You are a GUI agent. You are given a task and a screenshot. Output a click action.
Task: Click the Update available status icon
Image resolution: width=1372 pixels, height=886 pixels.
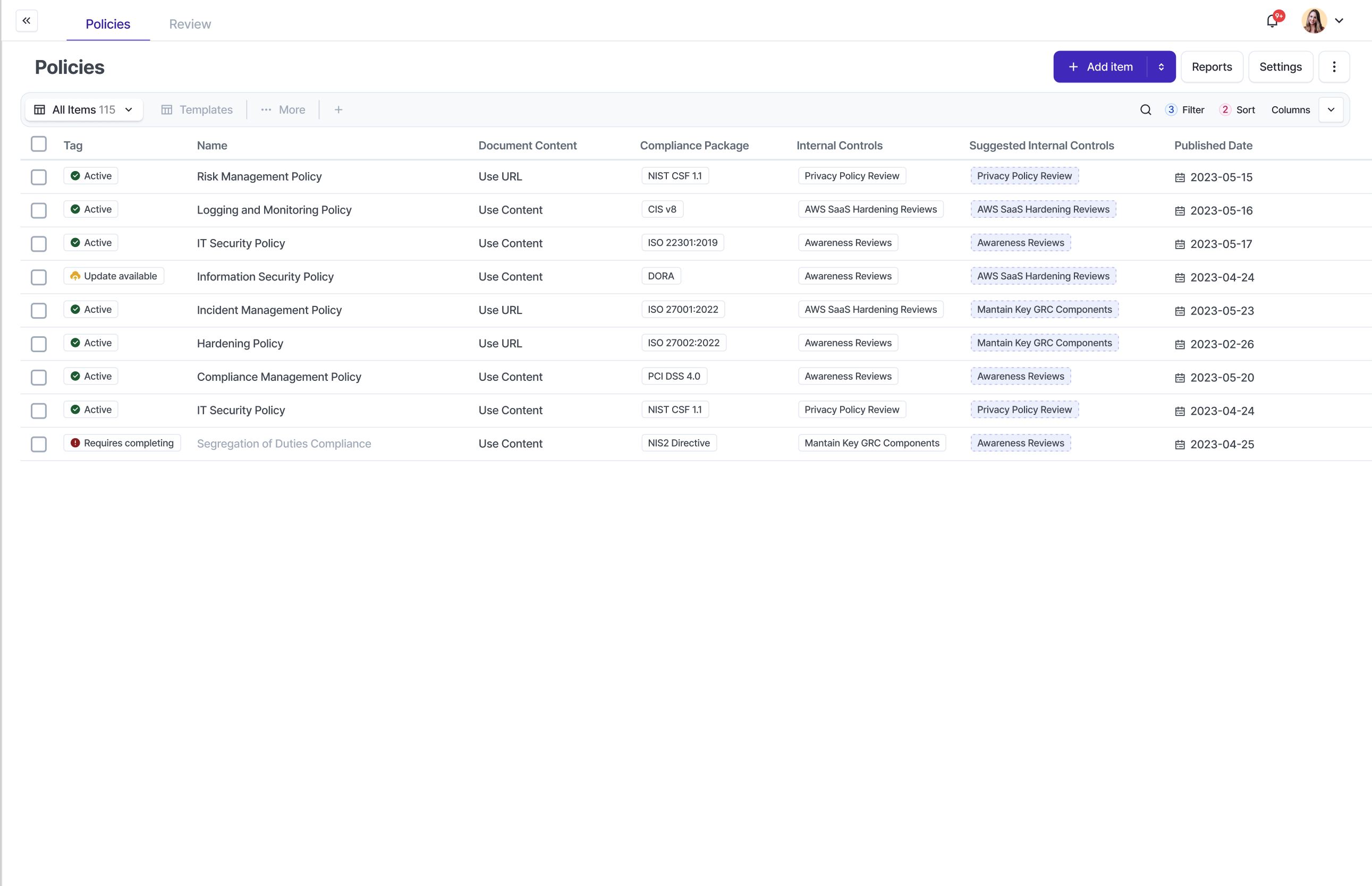[75, 276]
